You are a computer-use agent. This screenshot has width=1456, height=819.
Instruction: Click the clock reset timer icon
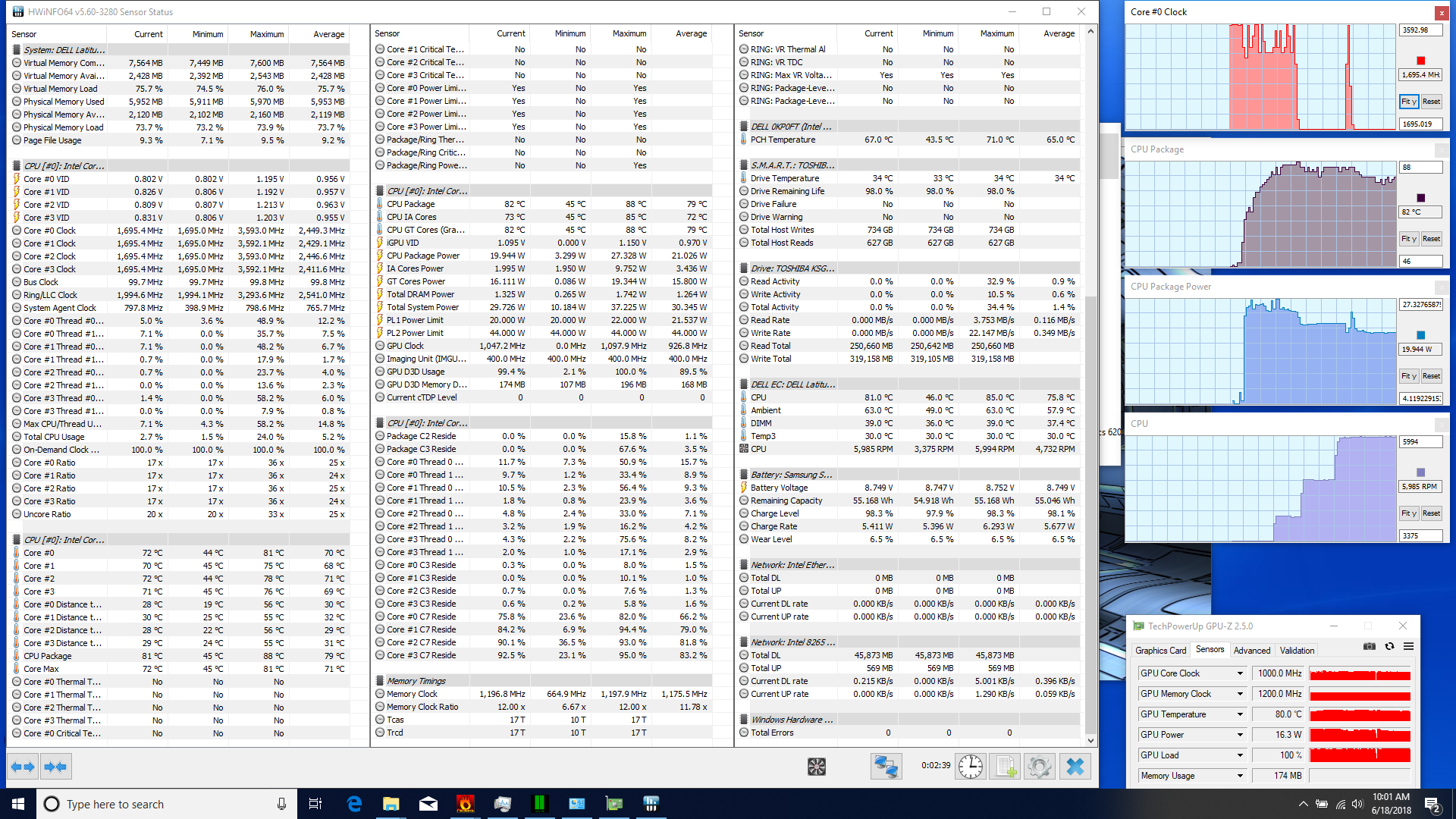pyautogui.click(x=970, y=767)
